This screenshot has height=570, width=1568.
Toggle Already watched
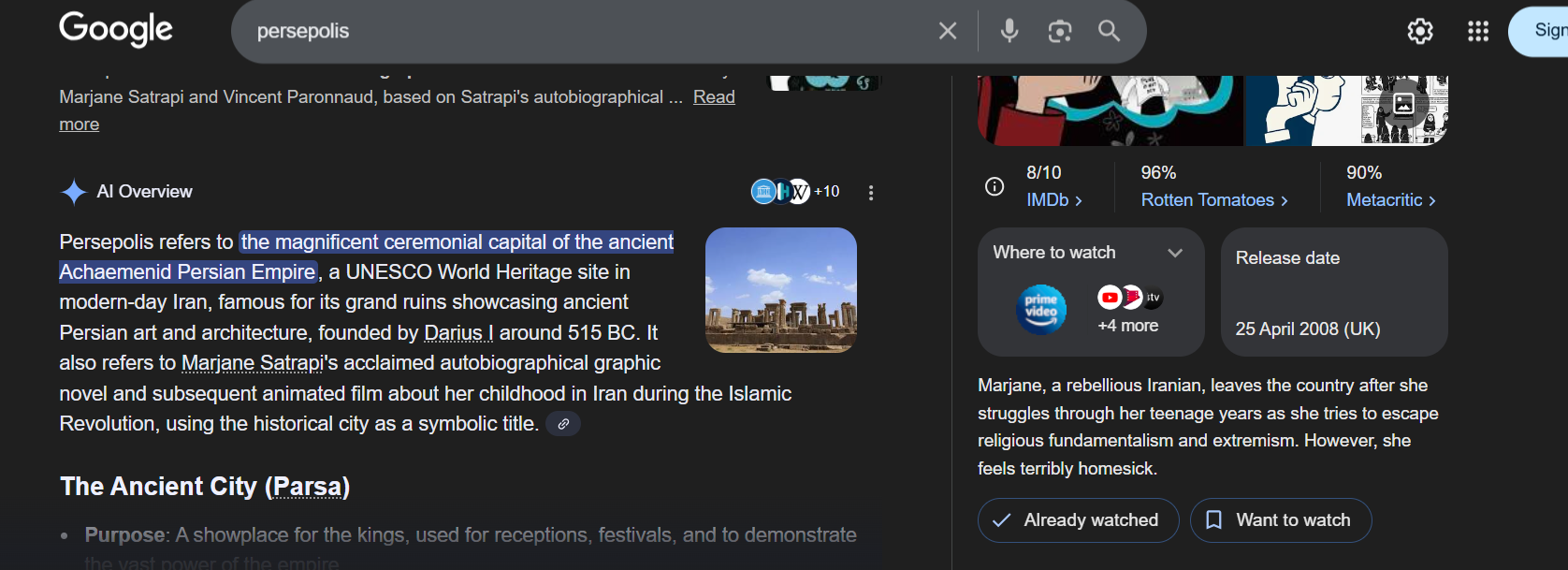tap(1078, 520)
